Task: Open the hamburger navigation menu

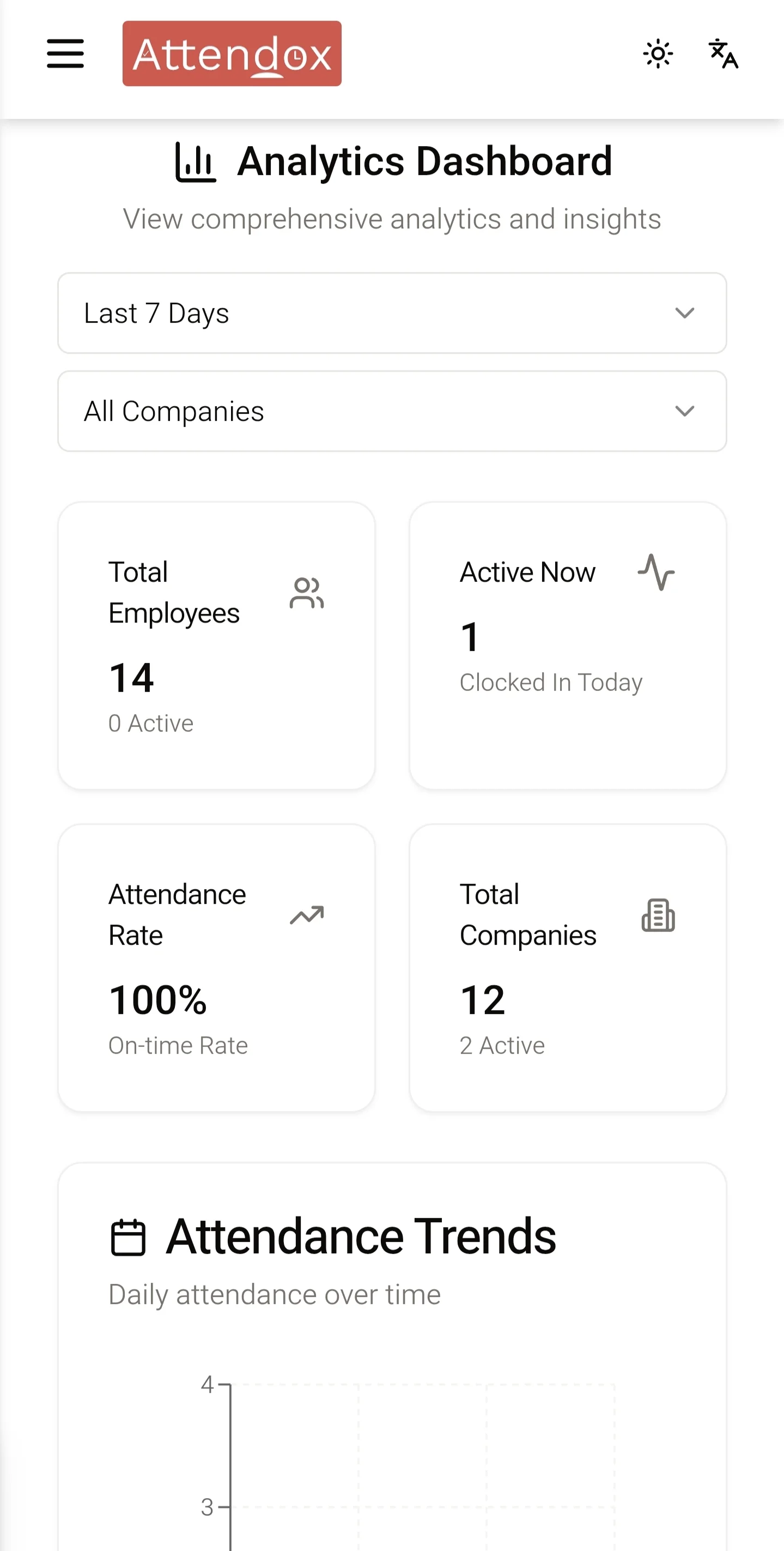Action: coord(65,53)
